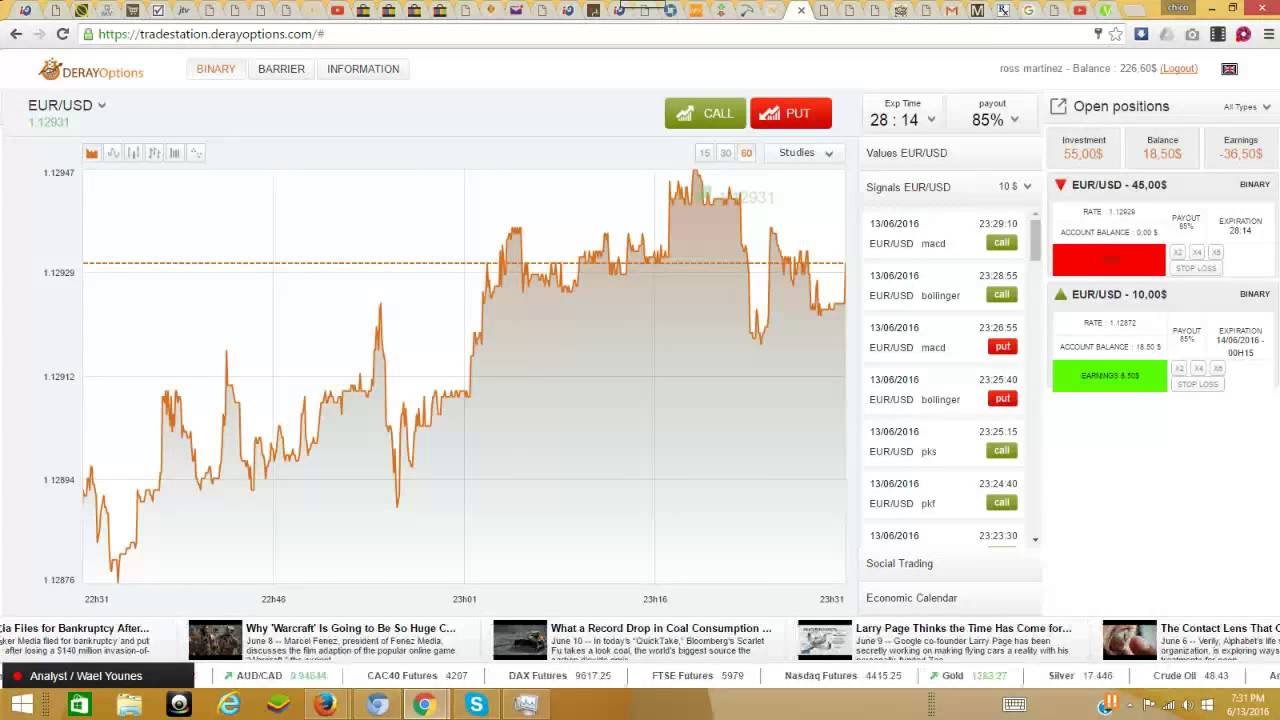Open Windows Start button
This screenshot has height=720, width=1280.
pos(22,704)
